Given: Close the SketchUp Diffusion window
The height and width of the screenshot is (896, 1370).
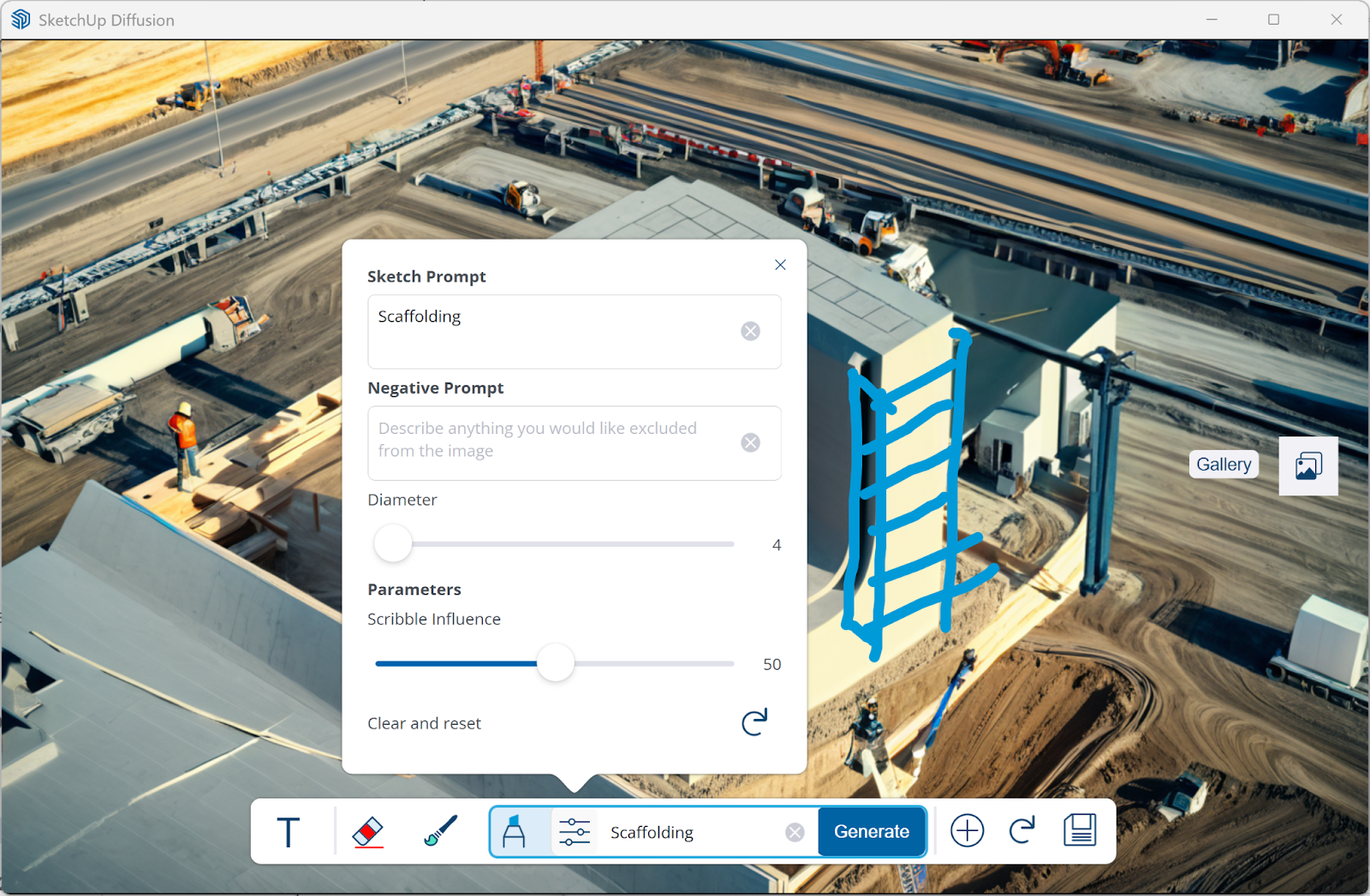Looking at the screenshot, I should point(1337,20).
